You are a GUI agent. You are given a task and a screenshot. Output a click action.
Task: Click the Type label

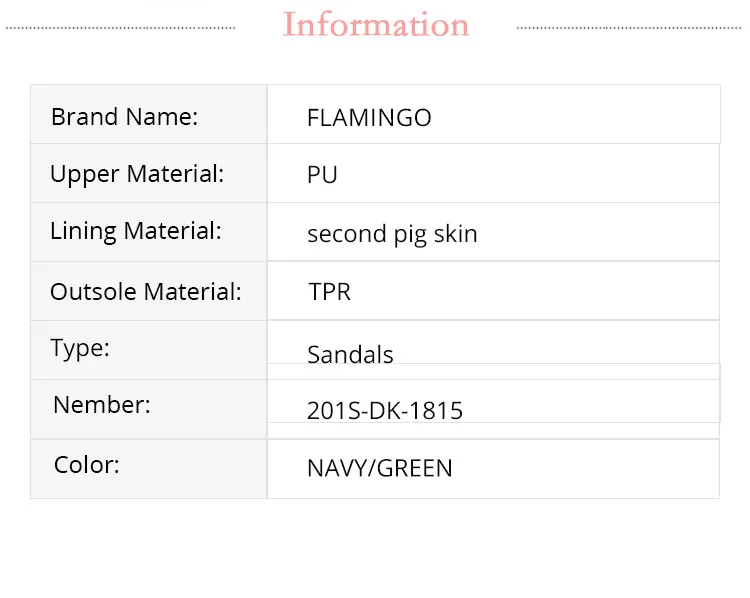pyautogui.click(x=80, y=348)
